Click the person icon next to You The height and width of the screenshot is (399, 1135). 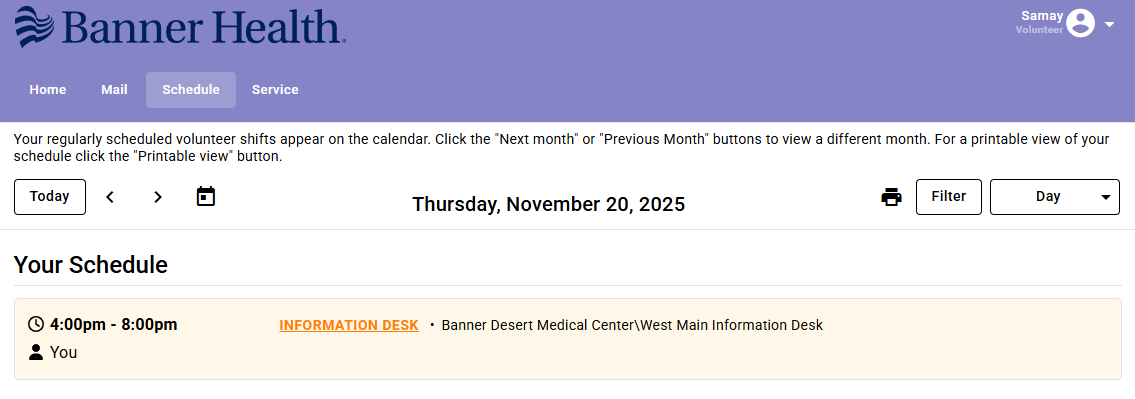[35, 353]
